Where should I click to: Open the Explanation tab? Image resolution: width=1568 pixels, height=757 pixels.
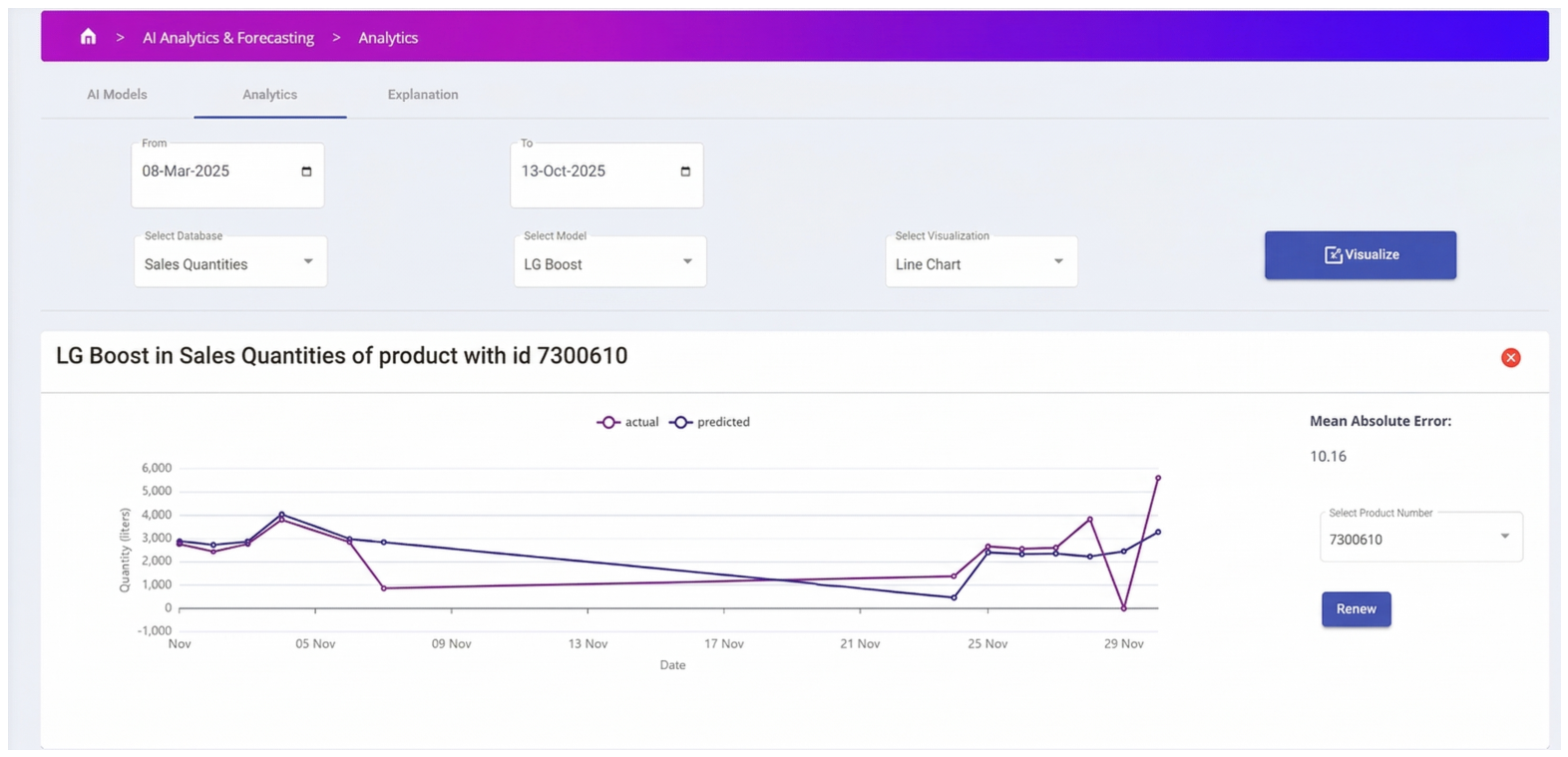point(423,95)
